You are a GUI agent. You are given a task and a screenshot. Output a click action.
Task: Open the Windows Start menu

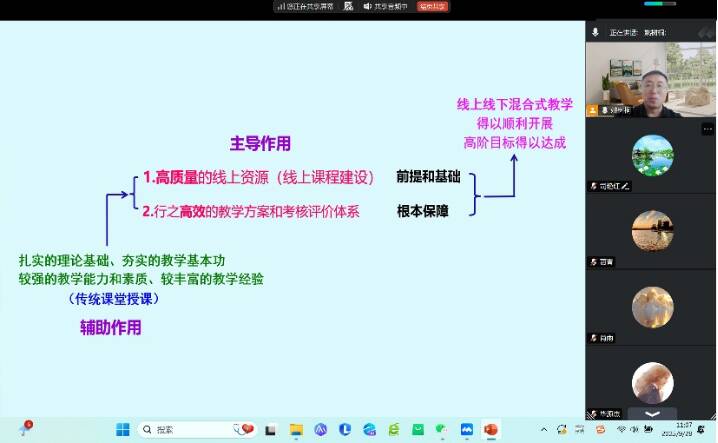pyautogui.click(x=122, y=430)
